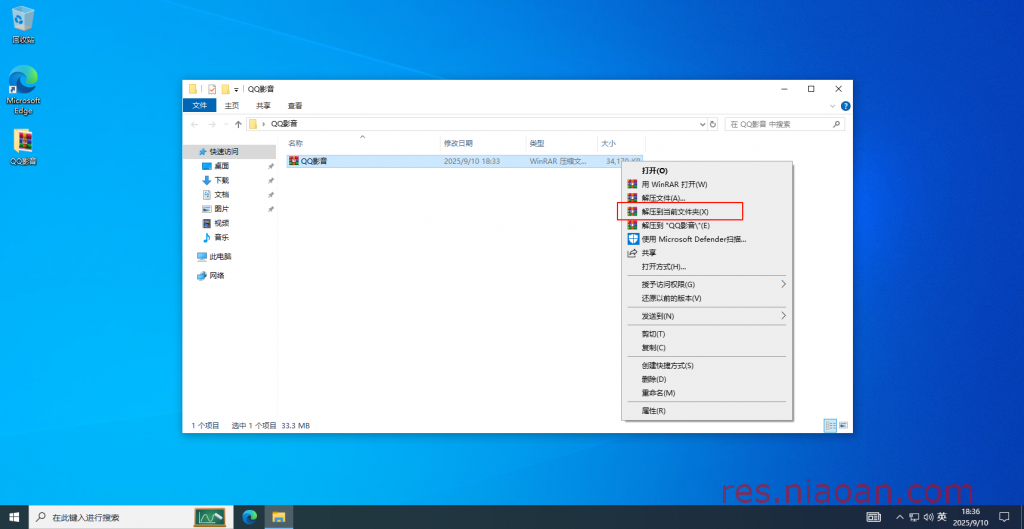Click blue help question mark icon

pyautogui.click(x=845, y=106)
